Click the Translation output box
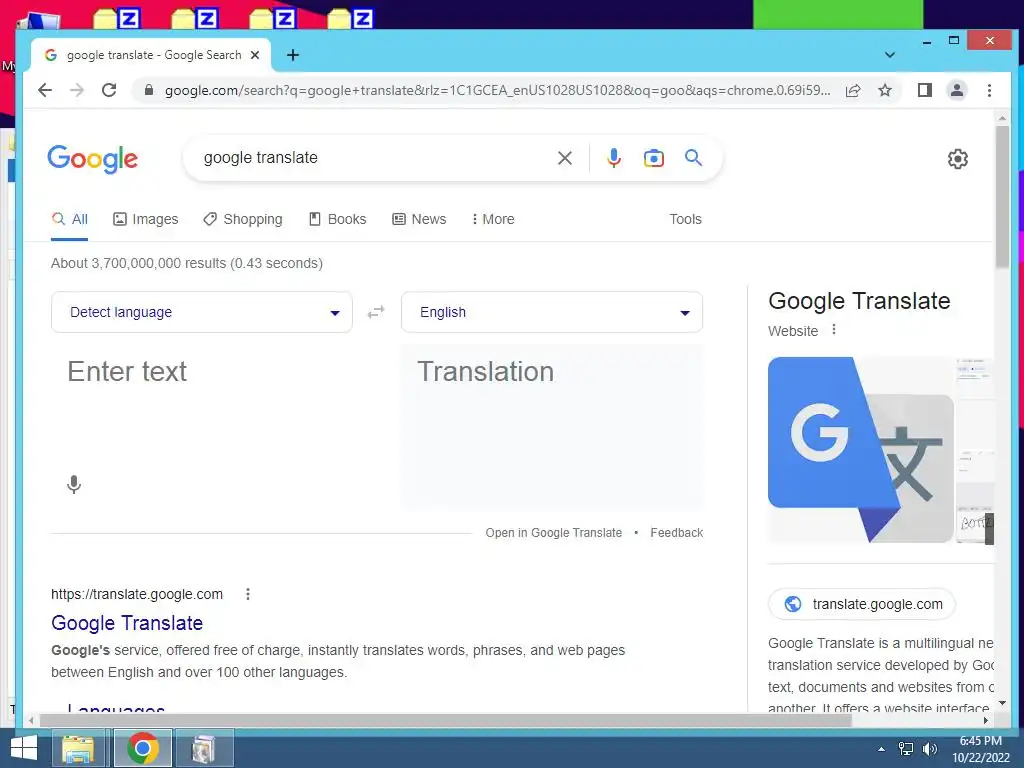Screen dimensions: 1024x768 pos(552,426)
